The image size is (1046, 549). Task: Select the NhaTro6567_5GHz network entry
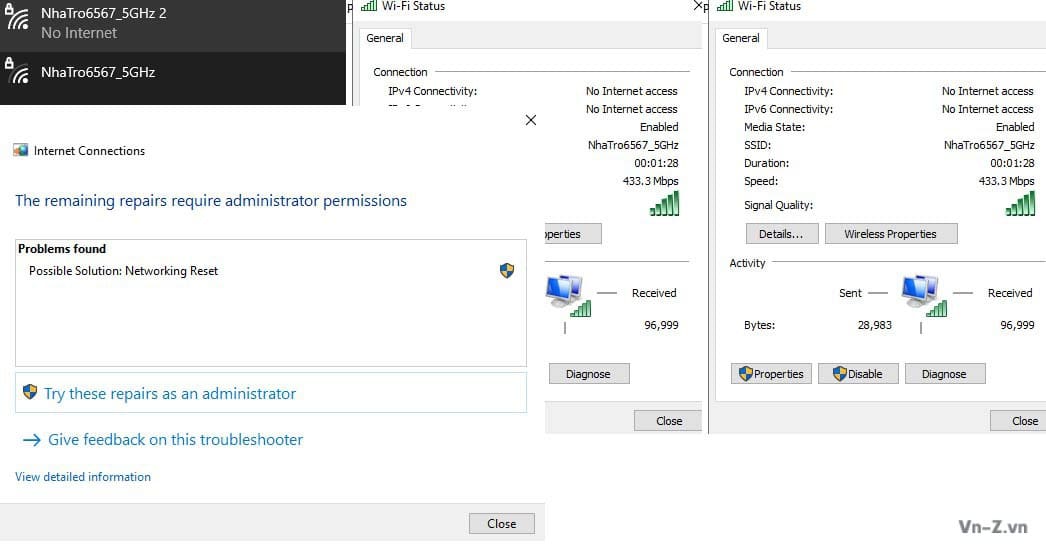(98, 72)
